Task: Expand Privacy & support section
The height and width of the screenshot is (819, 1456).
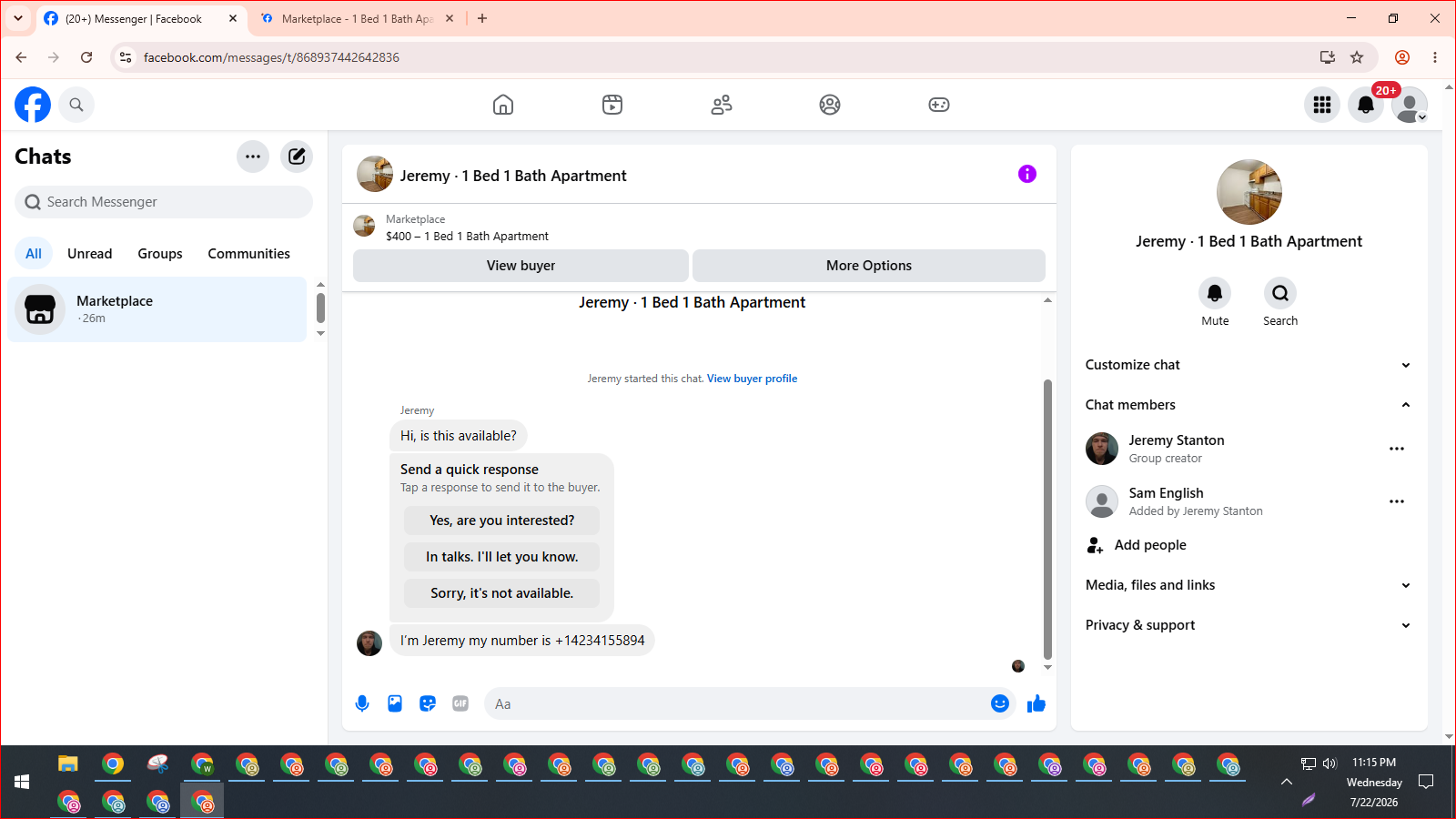Action: (1249, 625)
